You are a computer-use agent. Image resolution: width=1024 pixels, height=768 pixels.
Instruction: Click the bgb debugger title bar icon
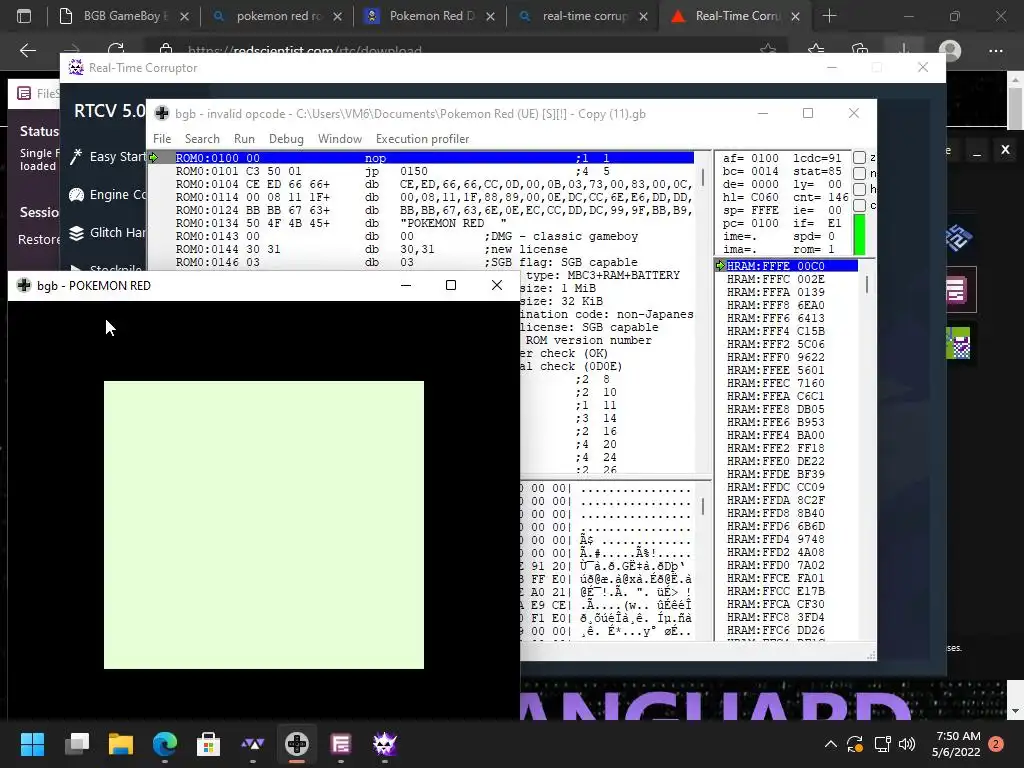pyautogui.click(x=162, y=113)
